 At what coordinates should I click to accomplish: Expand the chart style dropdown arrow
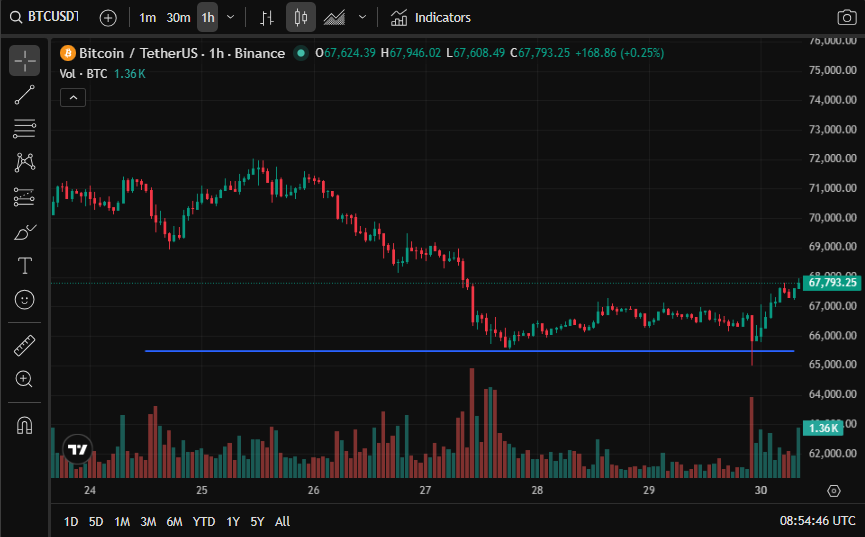pos(362,17)
